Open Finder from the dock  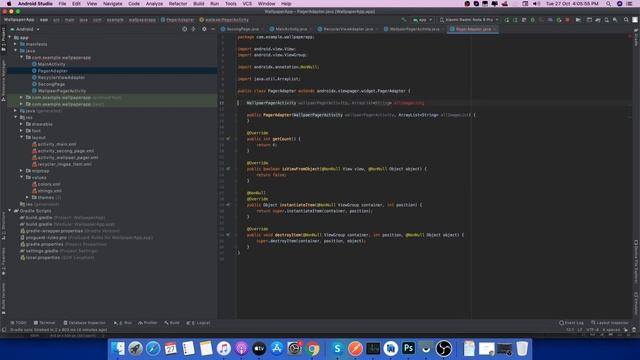coord(118,349)
